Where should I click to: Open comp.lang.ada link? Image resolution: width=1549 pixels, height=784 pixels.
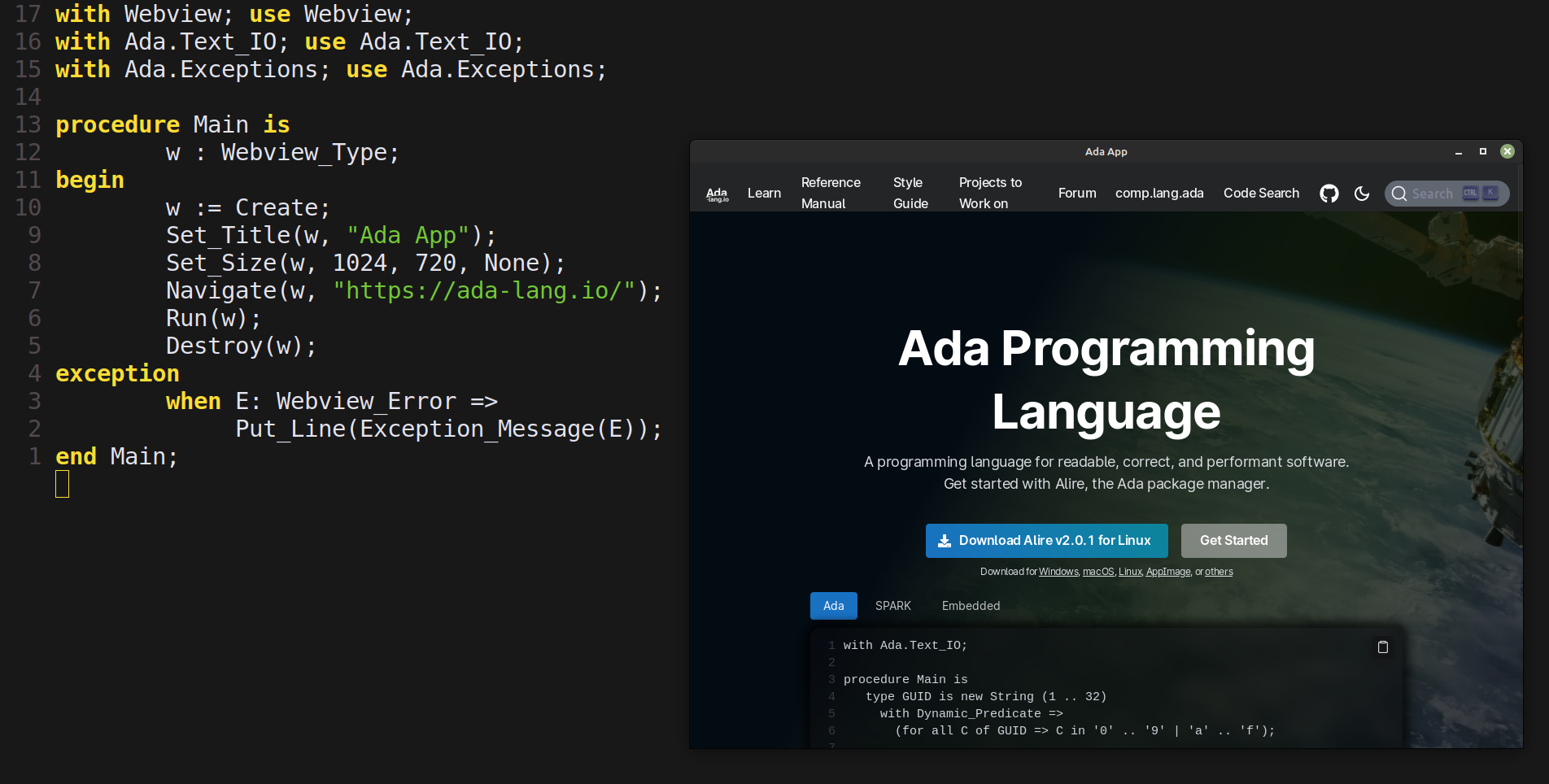(x=1159, y=194)
